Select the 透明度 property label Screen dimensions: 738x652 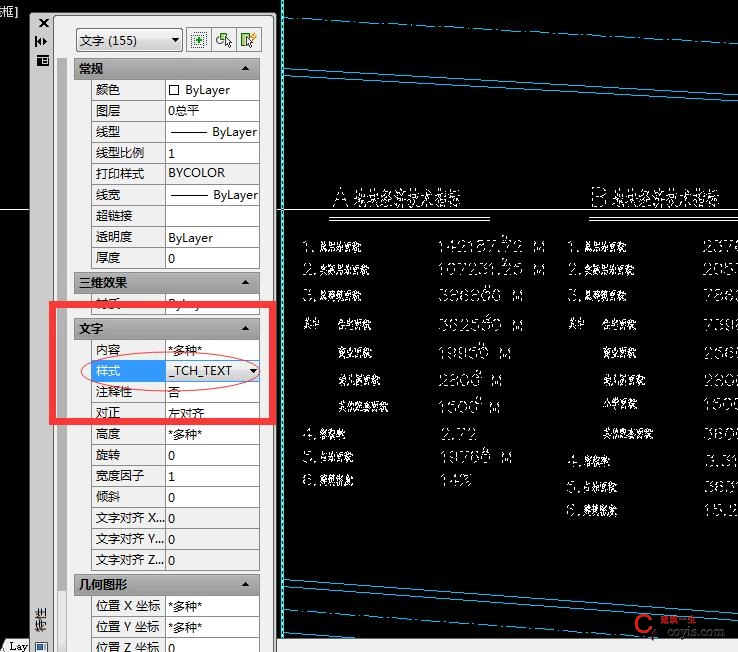point(128,237)
